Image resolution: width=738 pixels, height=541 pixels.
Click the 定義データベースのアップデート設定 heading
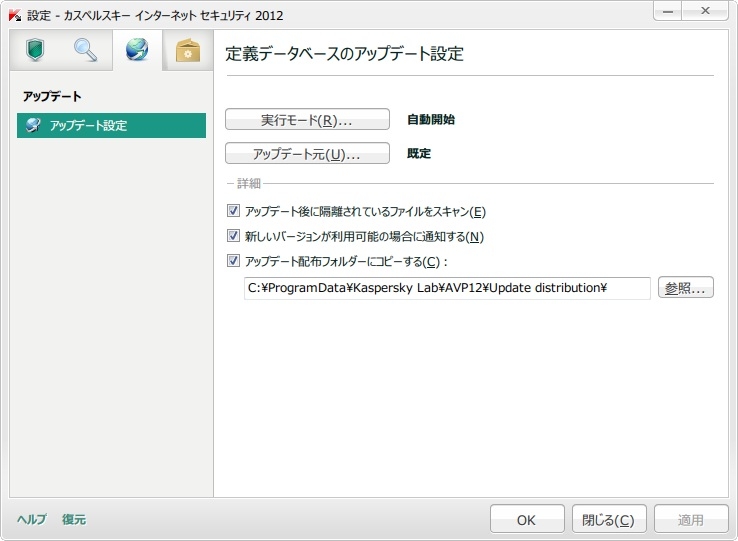[x=345, y=54]
